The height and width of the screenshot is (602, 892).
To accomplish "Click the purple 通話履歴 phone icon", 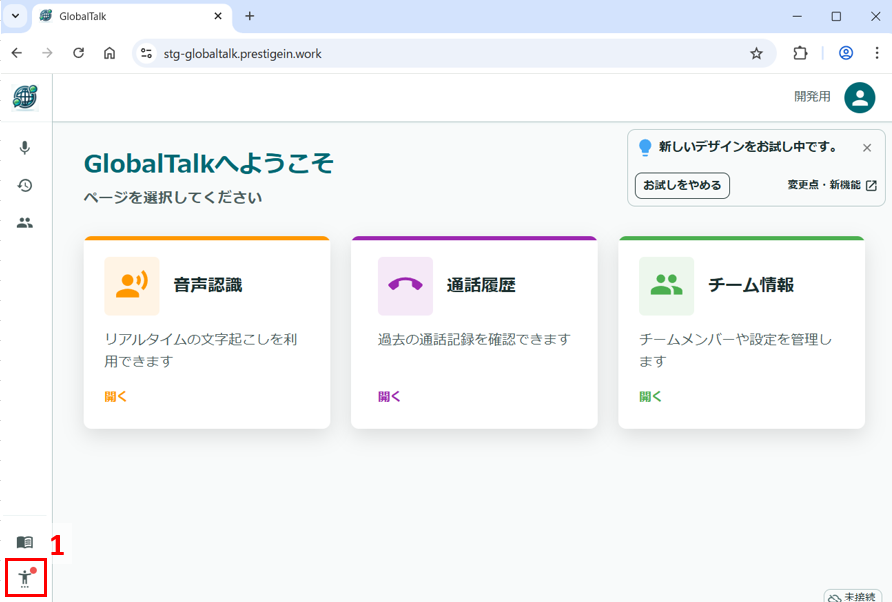I will [x=405, y=286].
